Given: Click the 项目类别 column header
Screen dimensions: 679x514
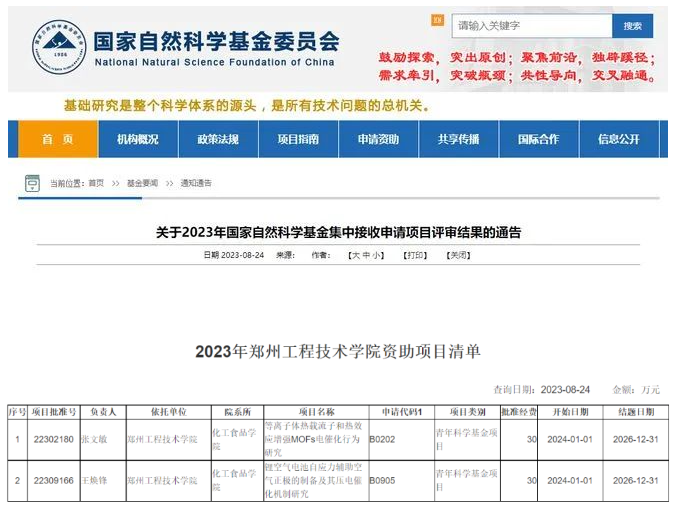Looking at the screenshot, I should tap(468, 412).
